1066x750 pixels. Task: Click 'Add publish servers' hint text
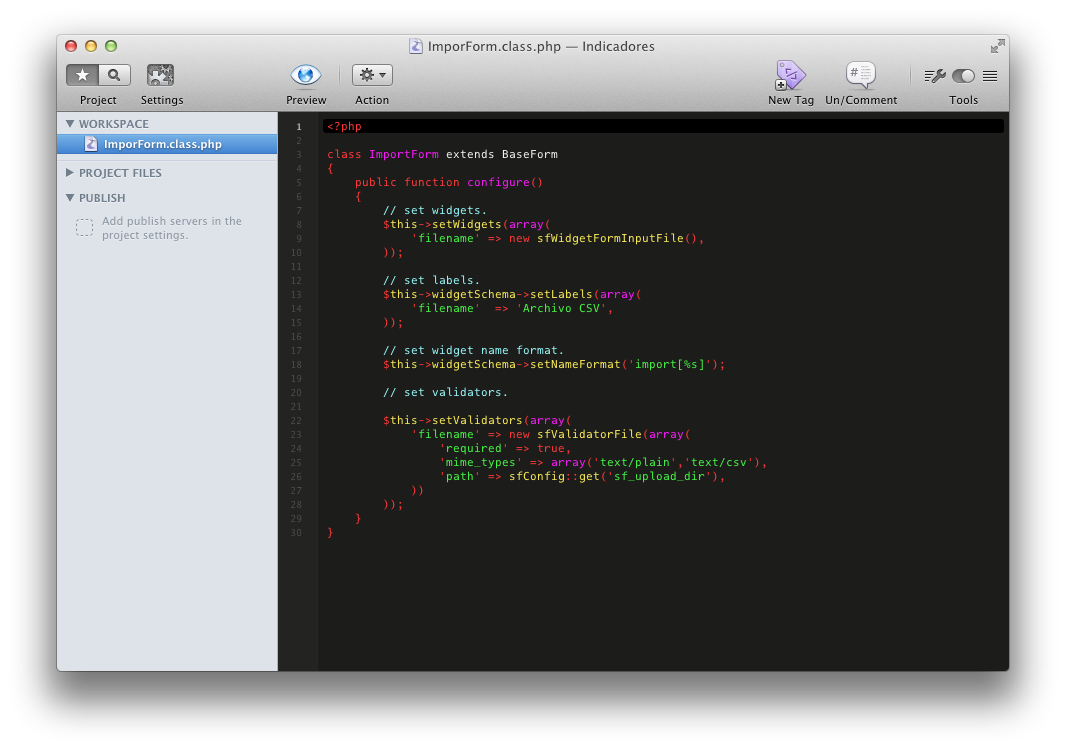coord(171,228)
